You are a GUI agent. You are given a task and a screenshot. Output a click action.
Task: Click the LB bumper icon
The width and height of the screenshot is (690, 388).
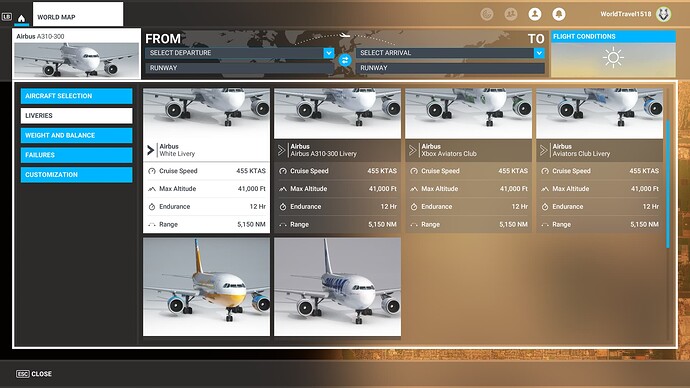point(7,17)
